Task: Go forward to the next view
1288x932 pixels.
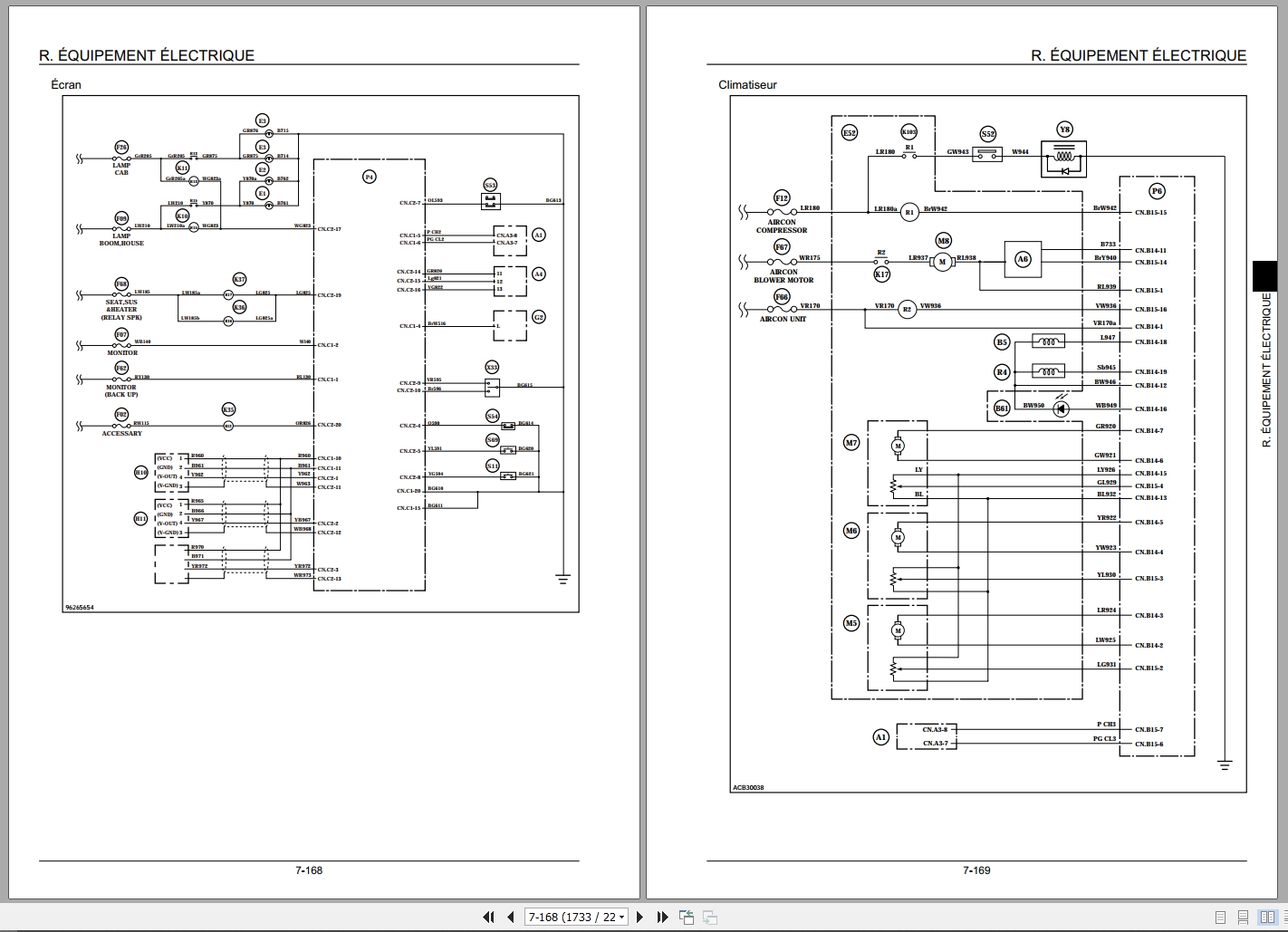Action: [709, 917]
